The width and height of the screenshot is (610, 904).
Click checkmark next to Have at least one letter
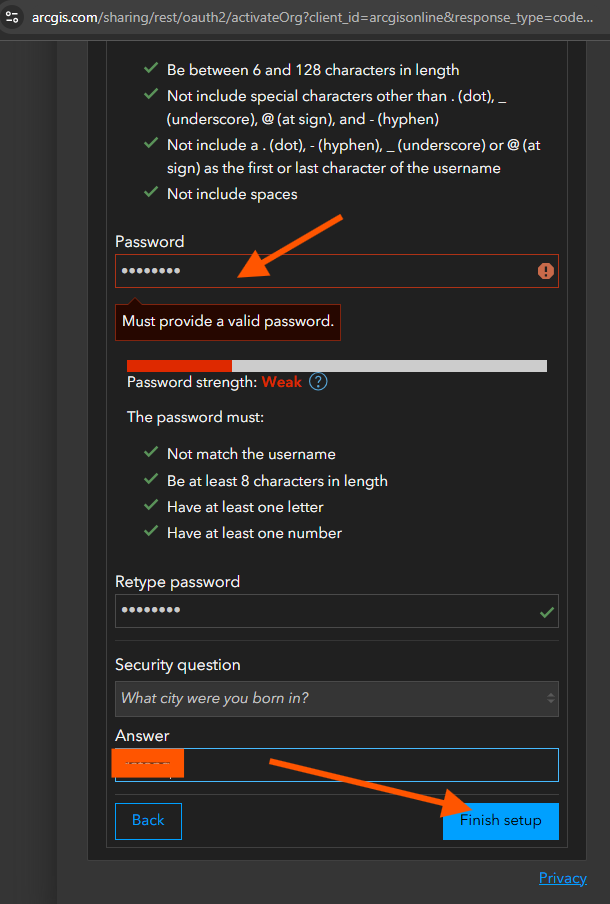[x=151, y=505]
